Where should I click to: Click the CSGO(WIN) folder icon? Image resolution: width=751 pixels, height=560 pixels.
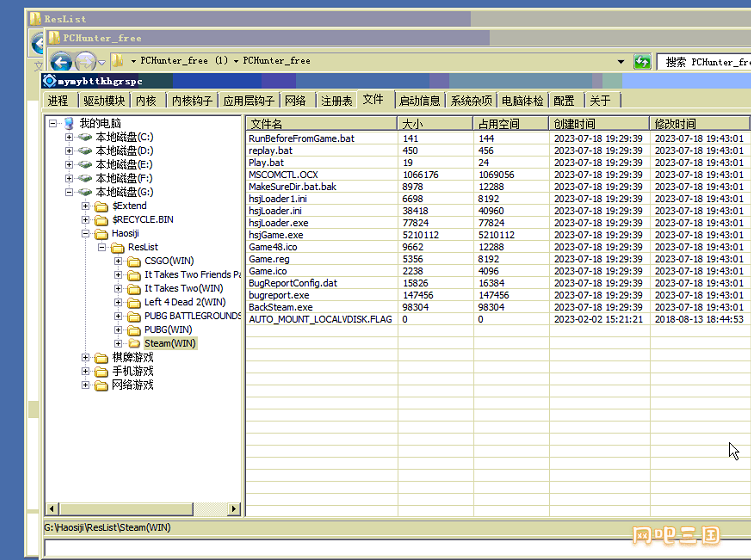point(134,261)
